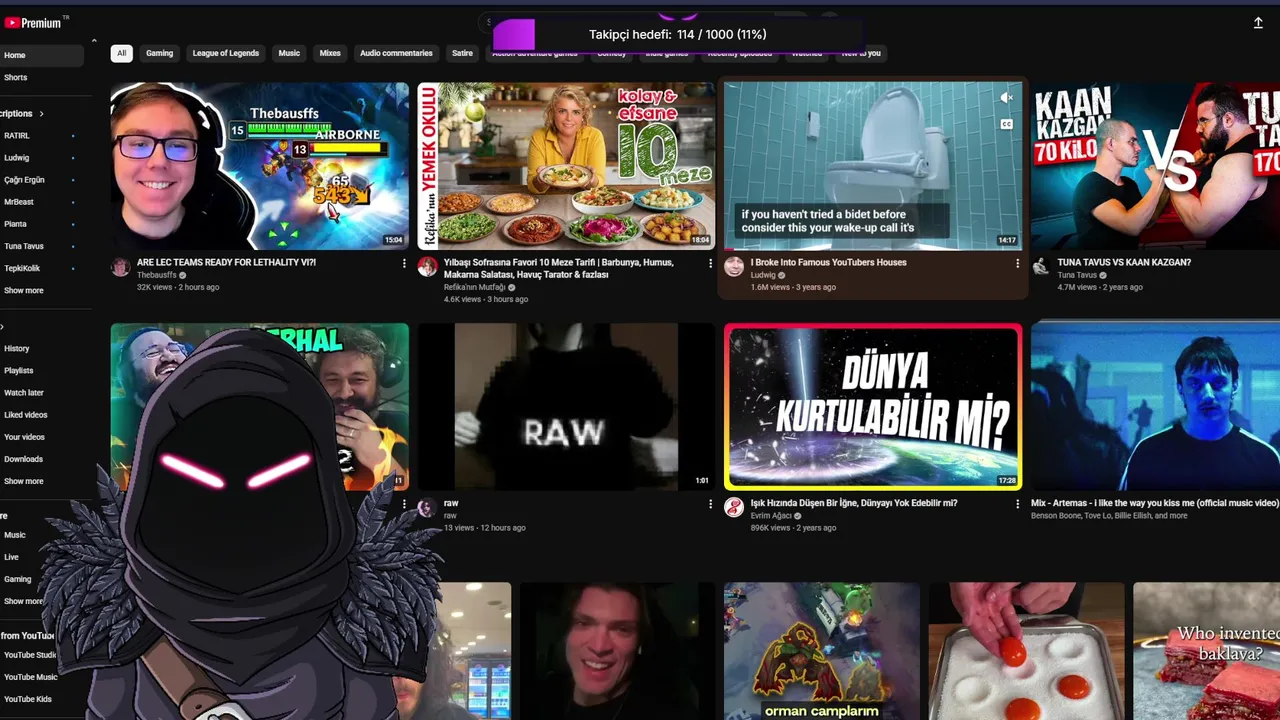Go to Home in the sidebar
This screenshot has width=1280, height=720.
[40, 55]
